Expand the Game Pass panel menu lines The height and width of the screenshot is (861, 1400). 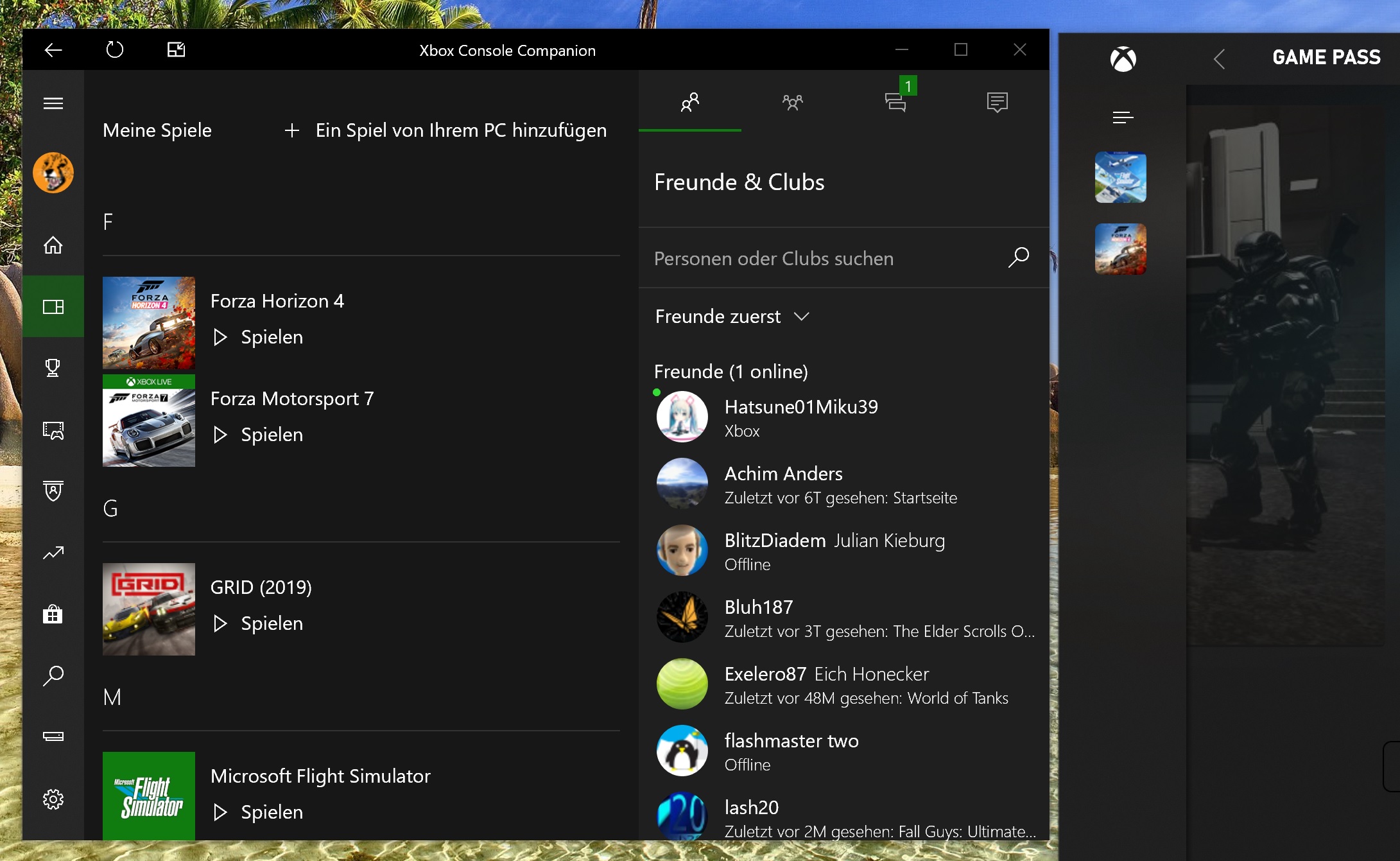pyautogui.click(x=1123, y=117)
